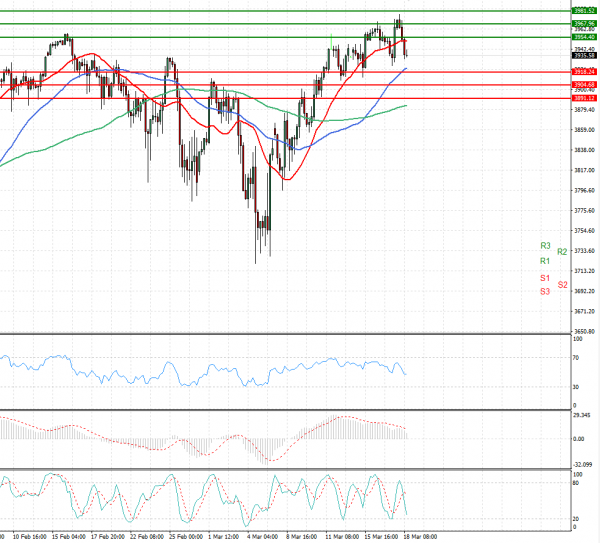The height and width of the screenshot is (543, 600).
Task: Click the stochastic panel 20 level label
Action: click(576, 519)
